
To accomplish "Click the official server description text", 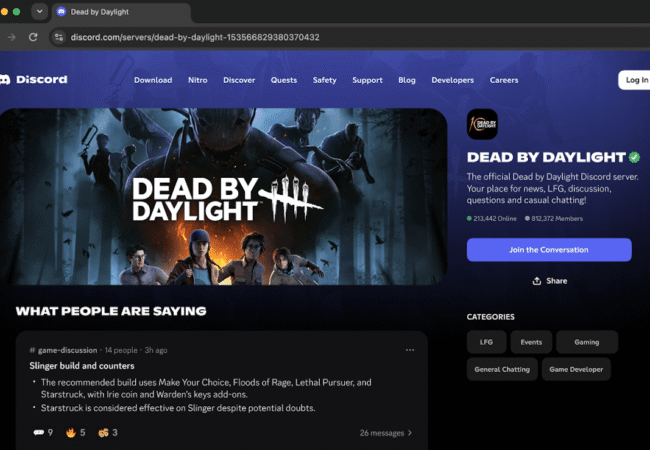I will pos(553,189).
